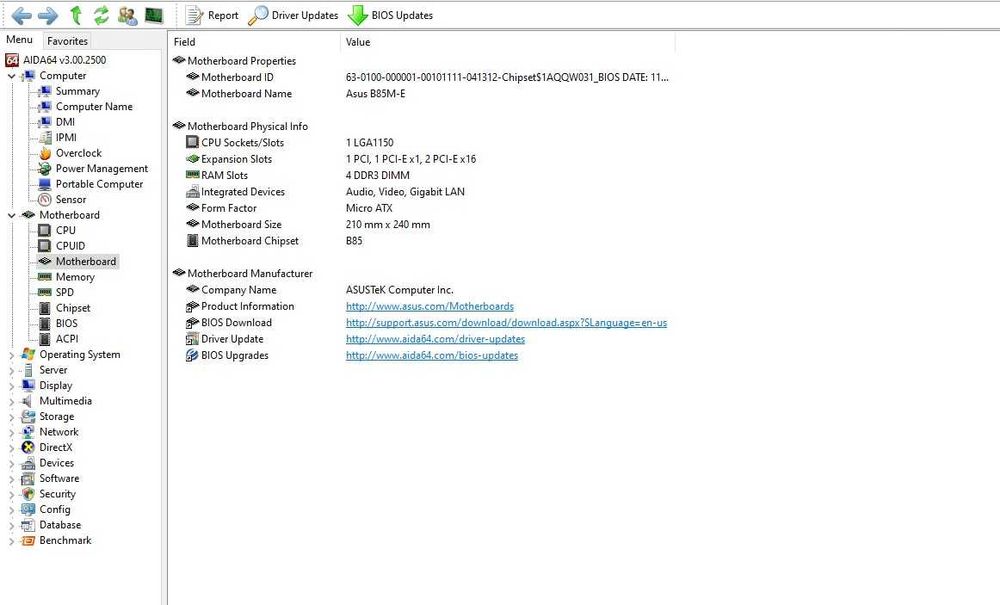1000x605 pixels.
Task: Click the Operating System Windows icon
Action: click(x=28, y=354)
